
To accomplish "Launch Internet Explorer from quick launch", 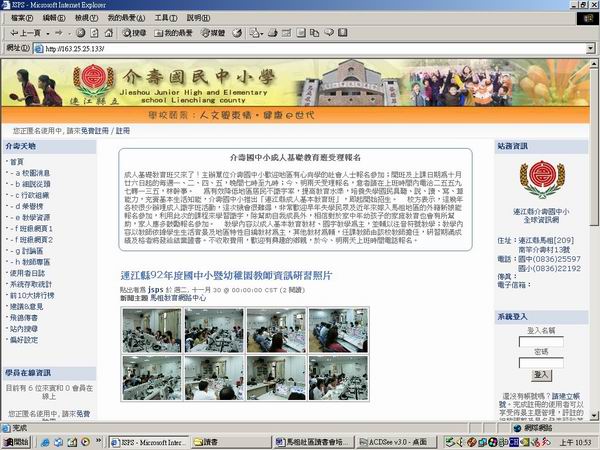I will (45, 442).
